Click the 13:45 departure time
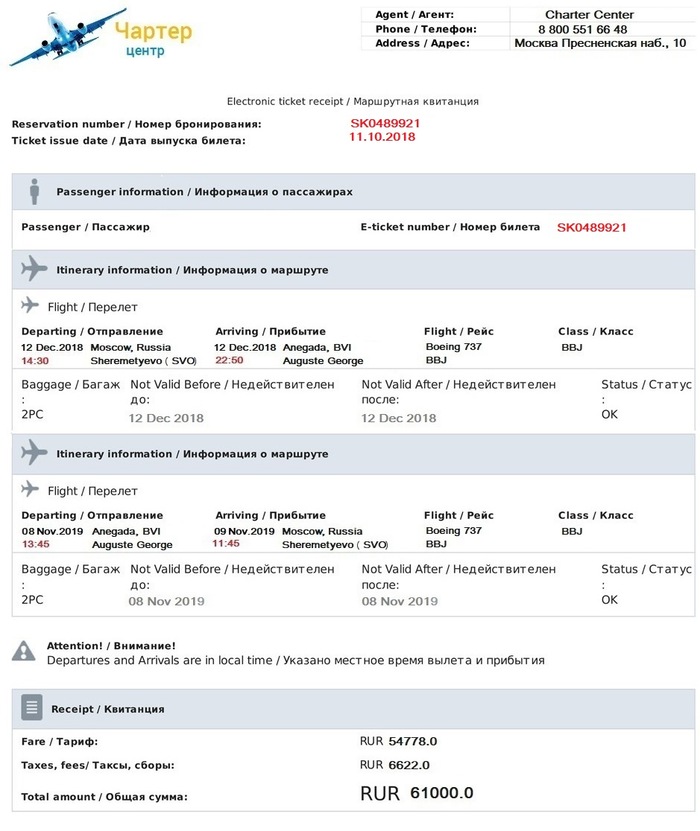The width and height of the screenshot is (700, 831). (x=35, y=545)
